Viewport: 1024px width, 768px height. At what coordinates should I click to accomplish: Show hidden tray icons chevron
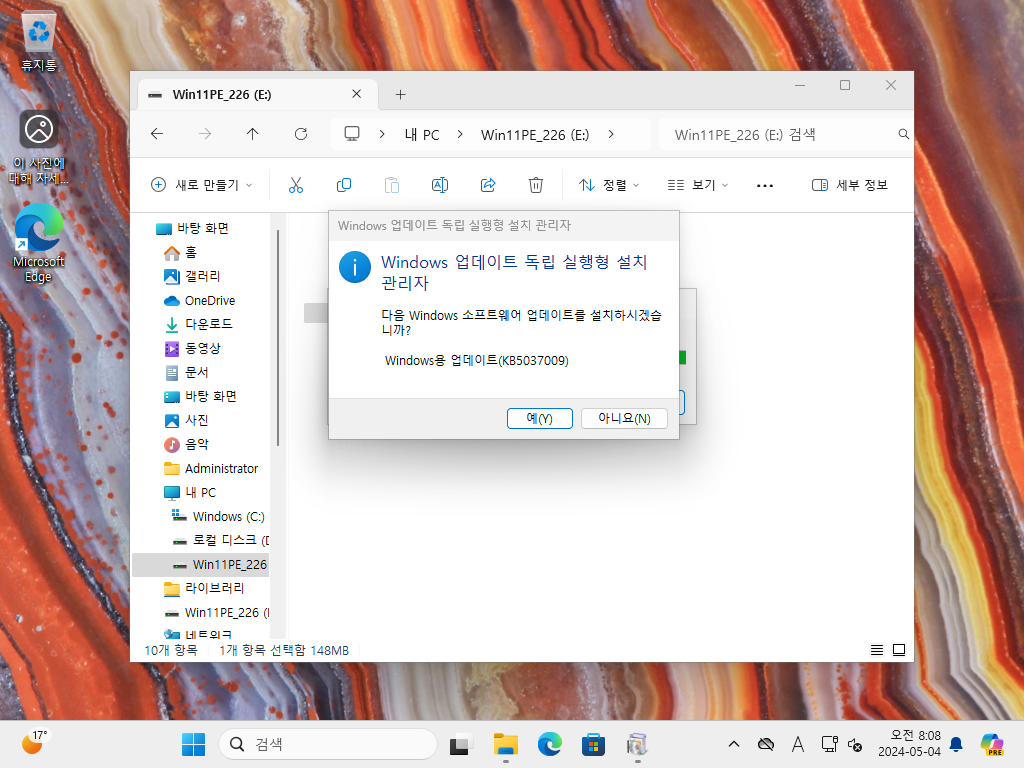734,744
